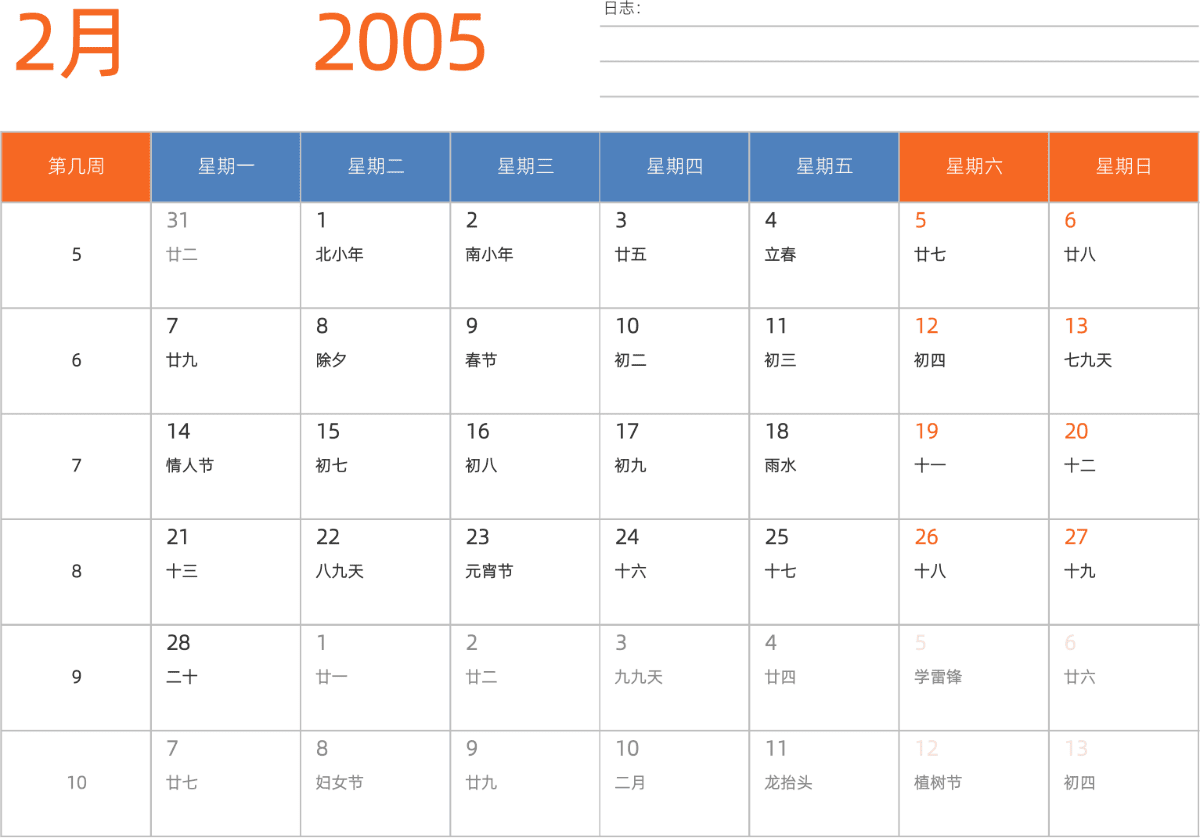This screenshot has height=838, width=1200.
Task: Select the 初二 lunar label
Action: tap(631, 360)
